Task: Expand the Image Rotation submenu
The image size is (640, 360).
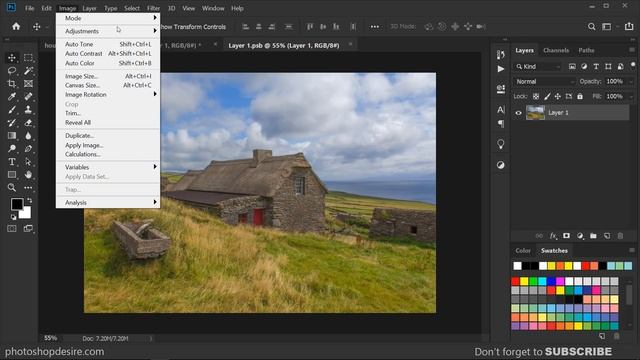Action: 108,94
